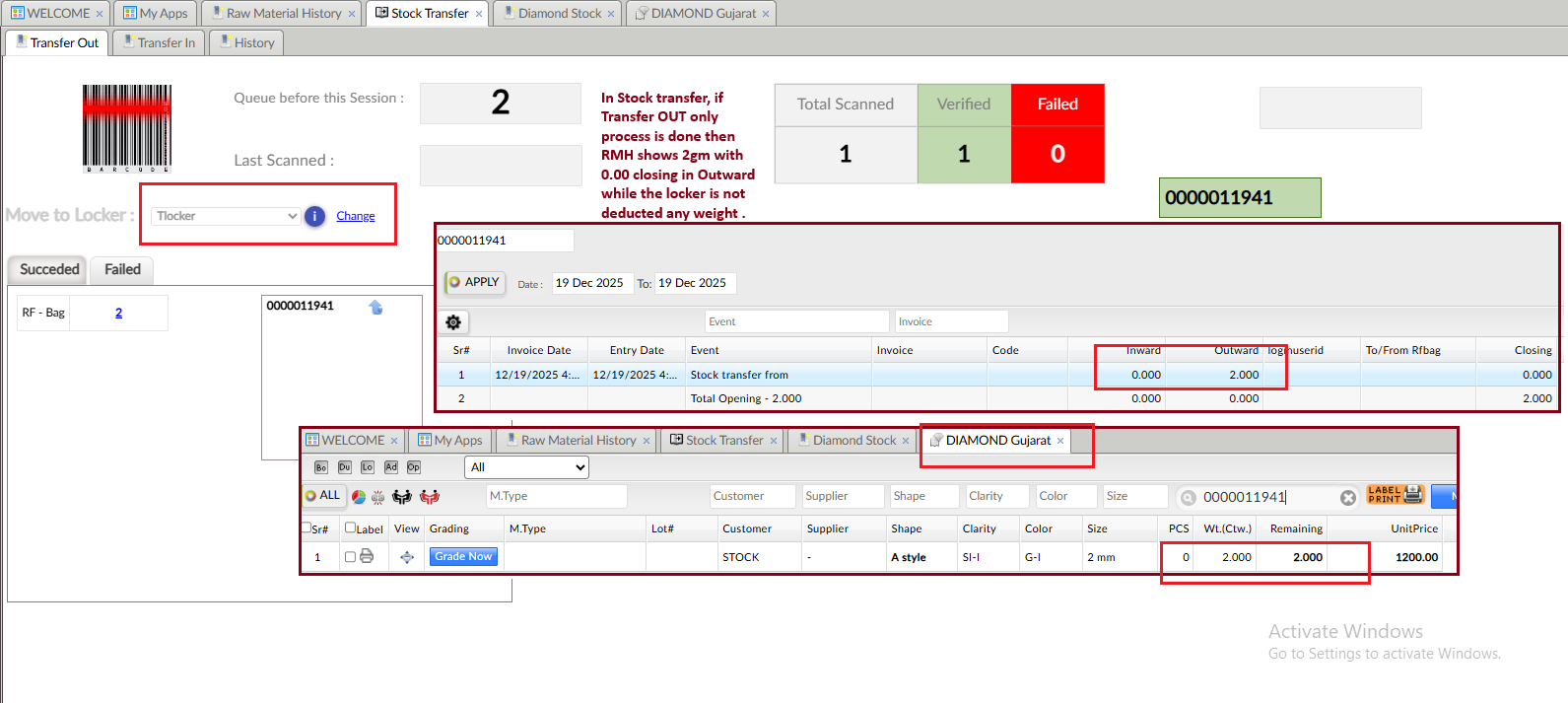The width and height of the screenshot is (1568, 703).
Task: Open the From date picker field
Action: pyautogui.click(x=591, y=283)
